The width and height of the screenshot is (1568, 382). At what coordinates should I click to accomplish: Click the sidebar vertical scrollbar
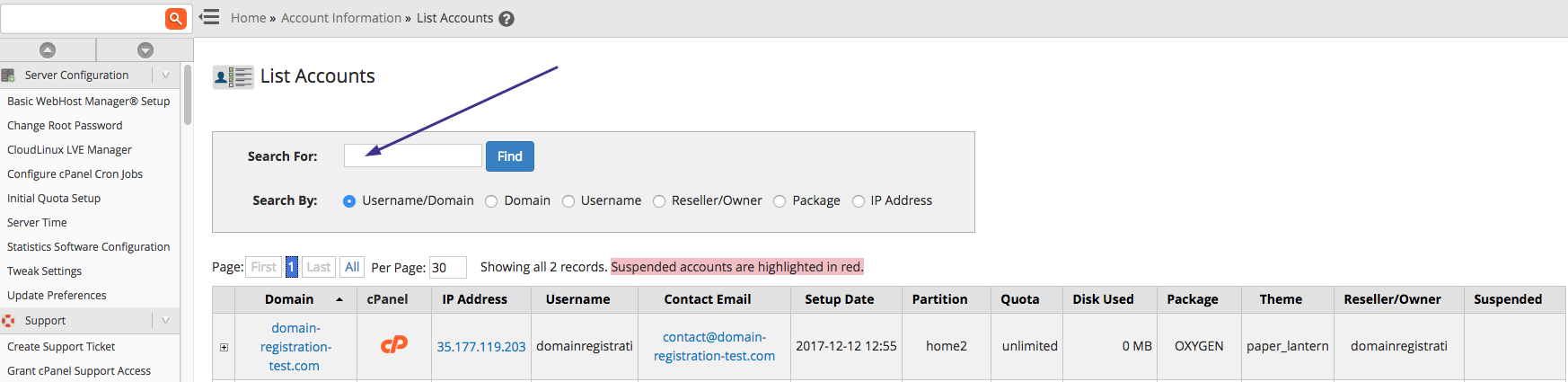pos(188,94)
